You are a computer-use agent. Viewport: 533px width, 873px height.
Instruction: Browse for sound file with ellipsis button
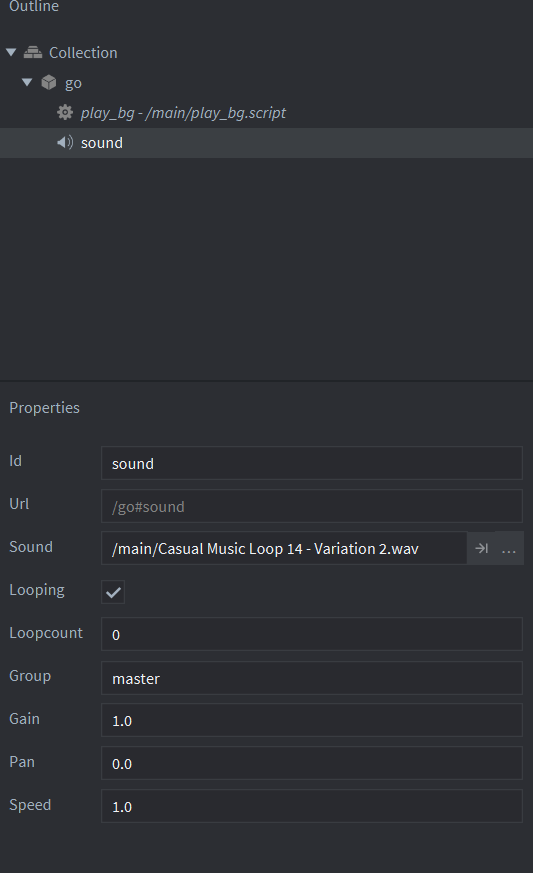tap(509, 549)
